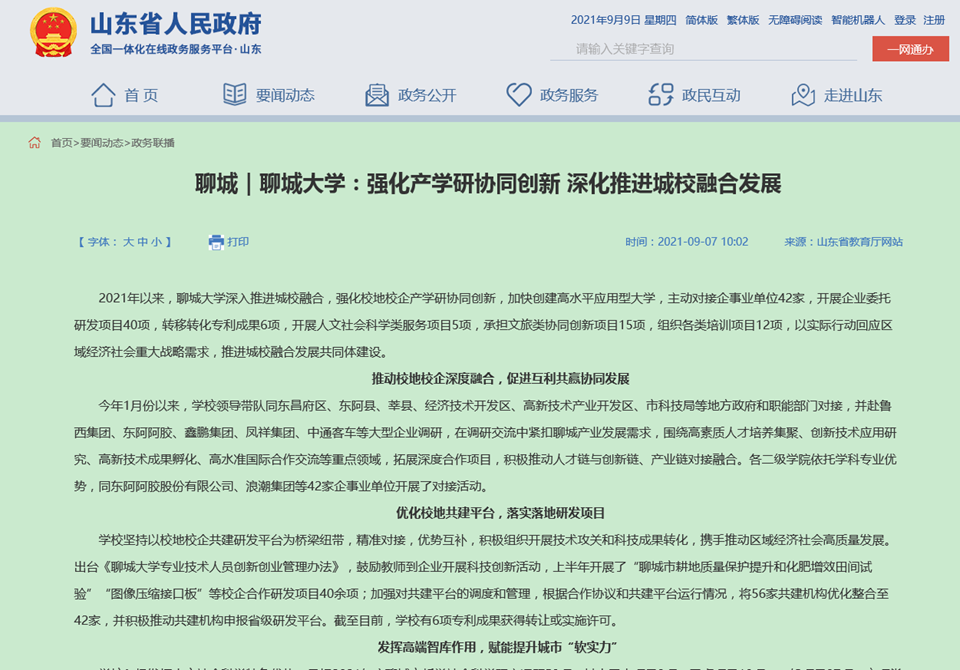Click the 登录 login link
Viewport: 960px width, 670px height.
tap(904, 20)
